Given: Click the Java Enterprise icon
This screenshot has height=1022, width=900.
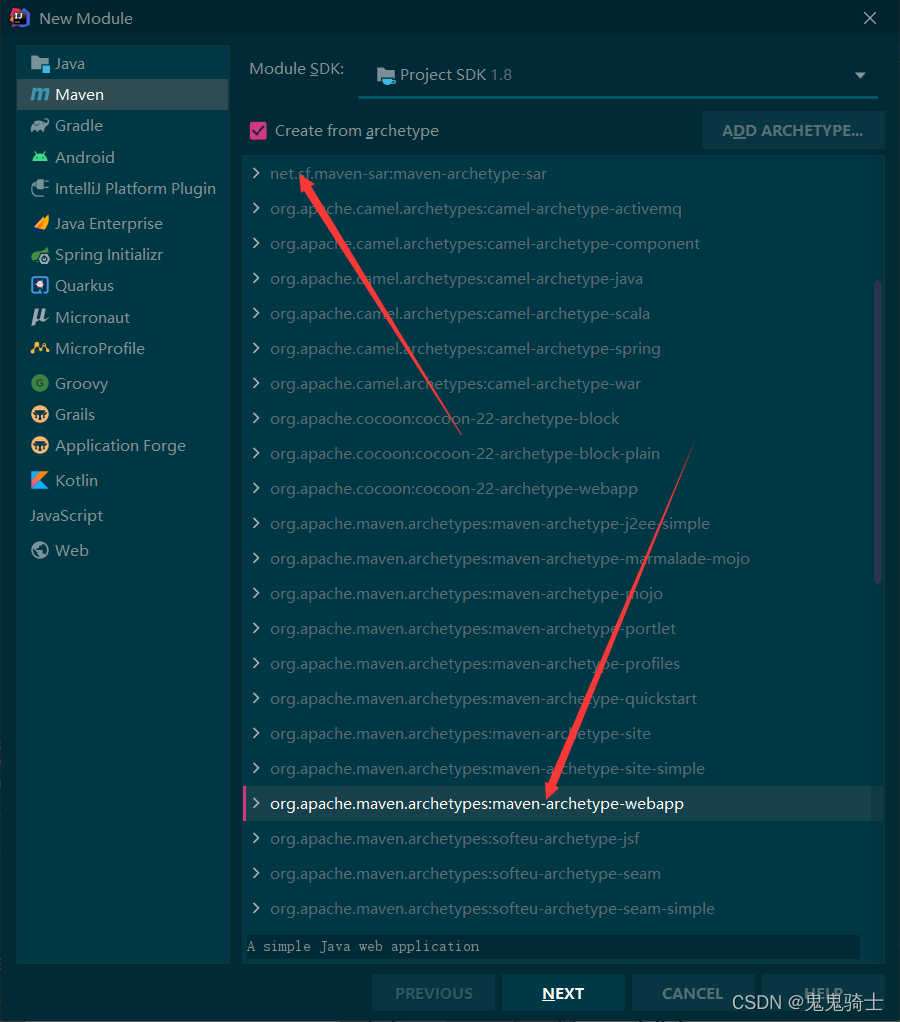Looking at the screenshot, I should point(40,224).
